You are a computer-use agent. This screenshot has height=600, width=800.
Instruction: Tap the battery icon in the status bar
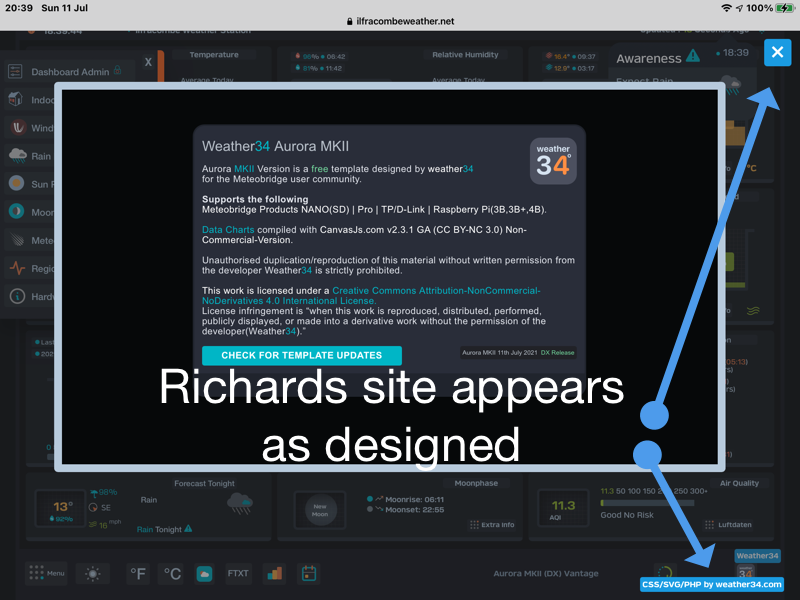[x=784, y=8]
